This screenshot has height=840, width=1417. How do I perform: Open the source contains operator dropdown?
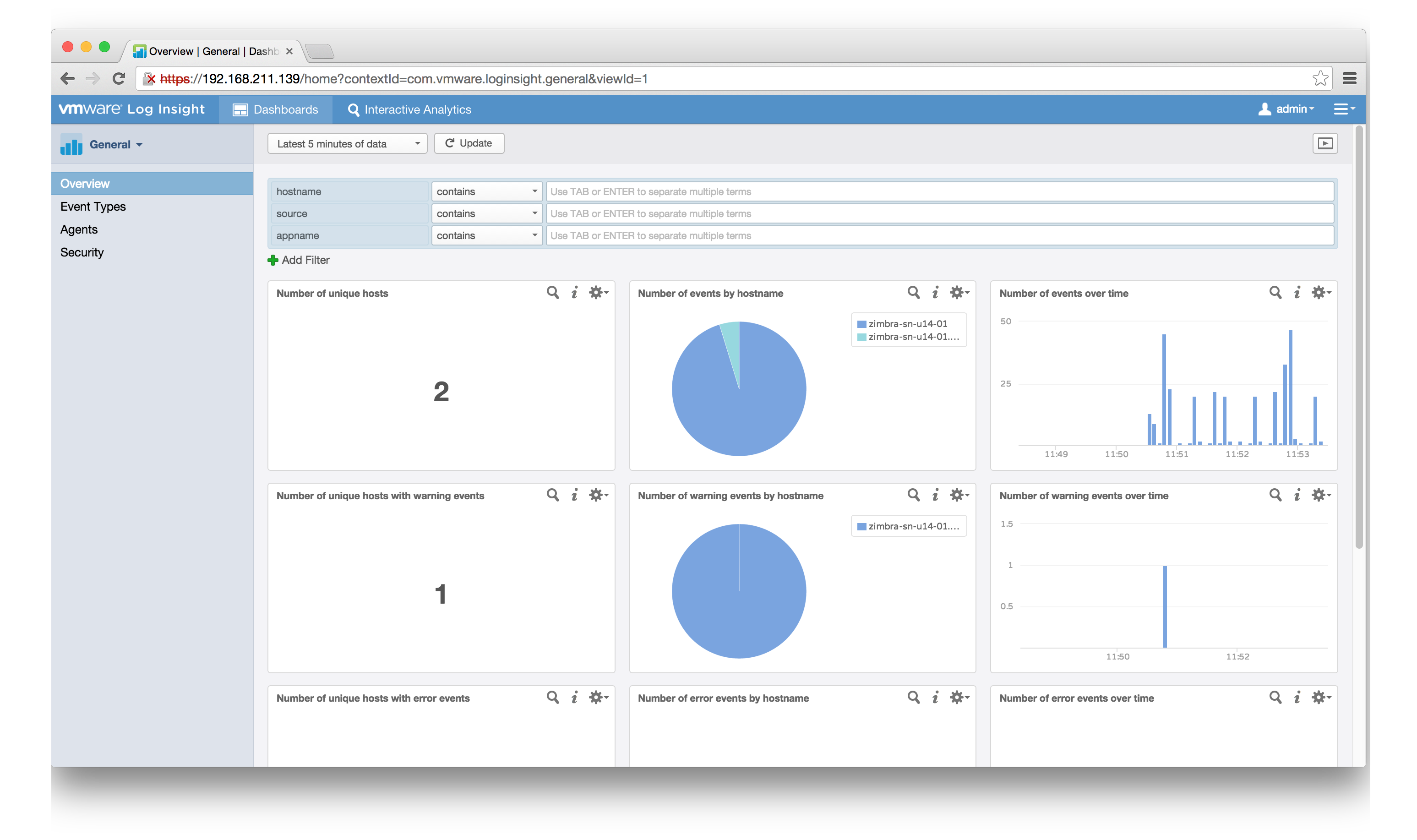[x=487, y=213]
